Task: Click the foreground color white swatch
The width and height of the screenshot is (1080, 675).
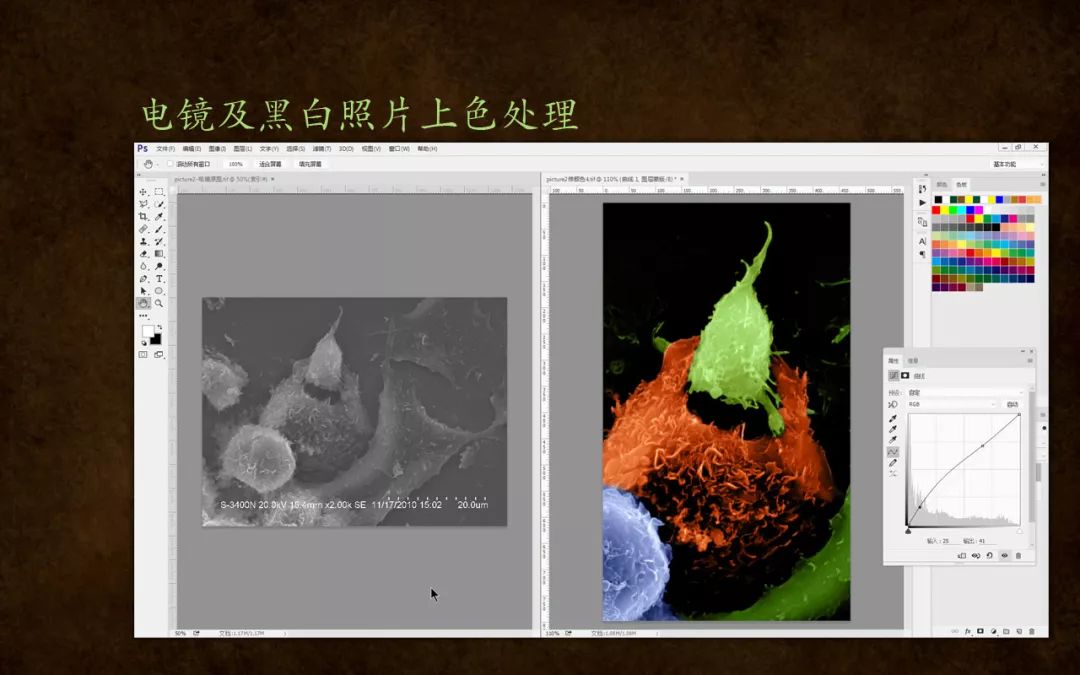Action: (147, 331)
